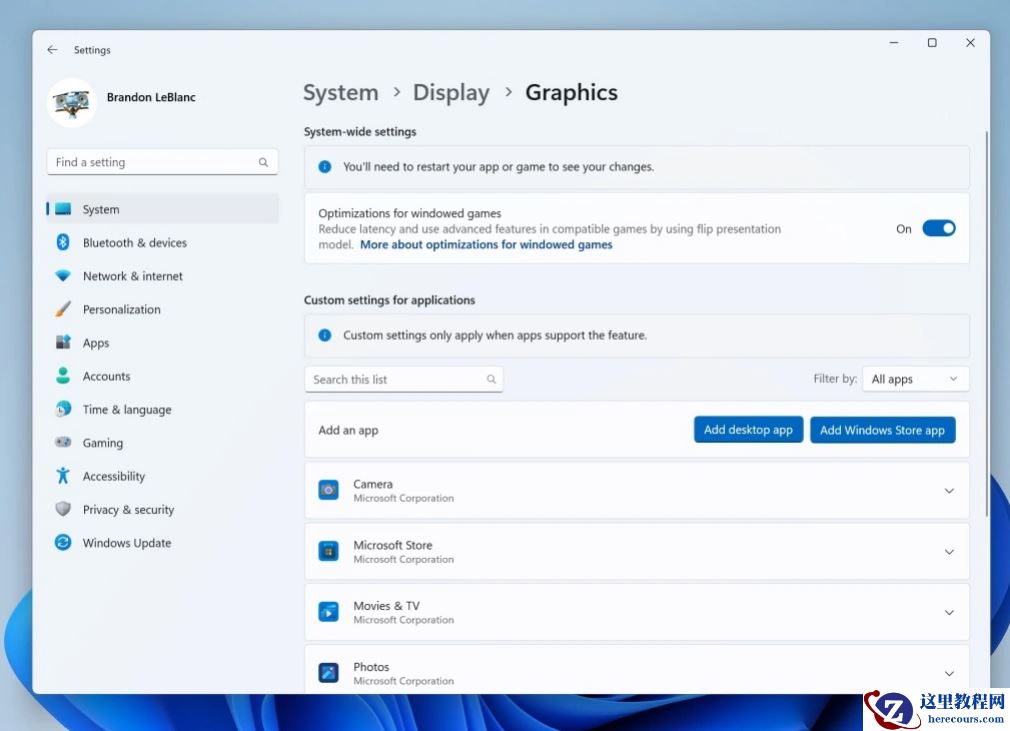
Task: Click the Add Windows Store app button
Action: (883, 429)
